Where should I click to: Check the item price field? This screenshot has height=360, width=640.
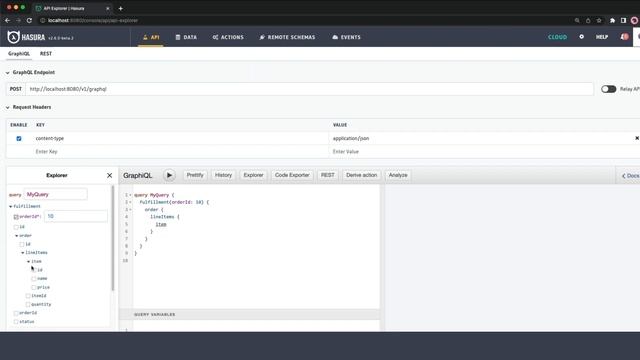click(x=34, y=287)
